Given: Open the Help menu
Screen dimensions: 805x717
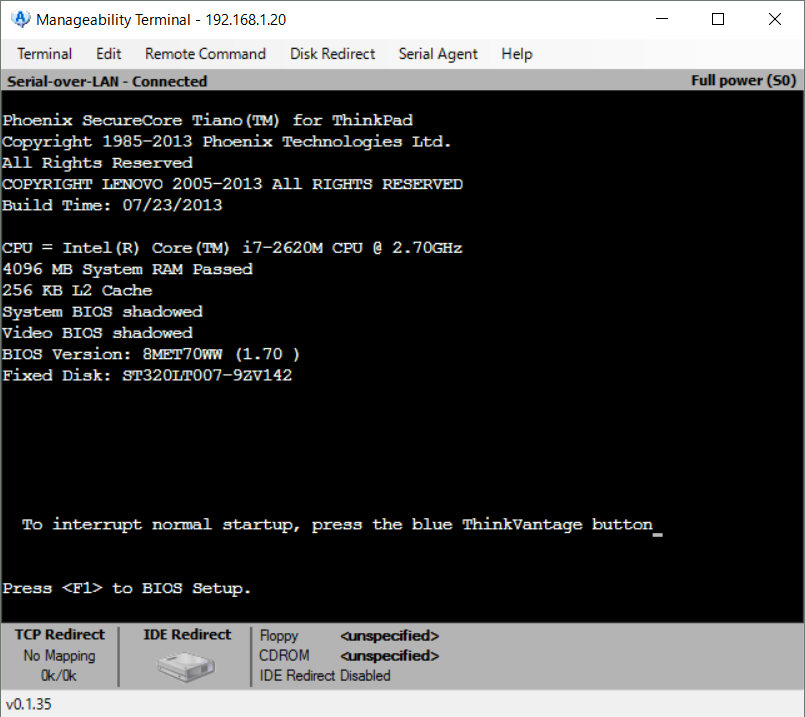Looking at the screenshot, I should click(517, 54).
